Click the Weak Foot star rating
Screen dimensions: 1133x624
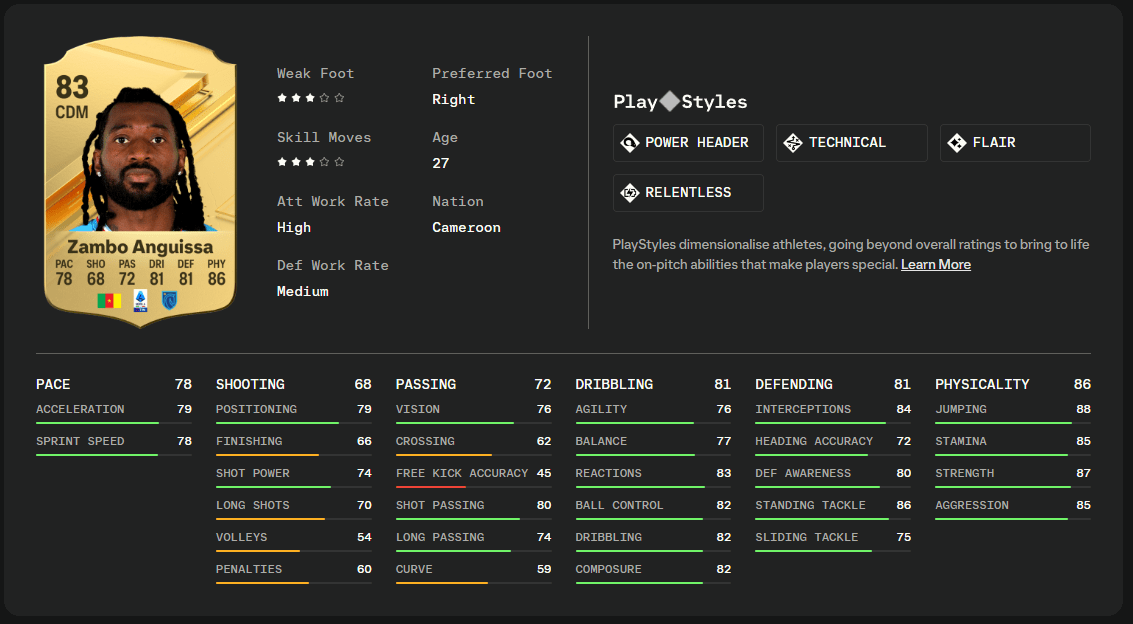point(311,98)
